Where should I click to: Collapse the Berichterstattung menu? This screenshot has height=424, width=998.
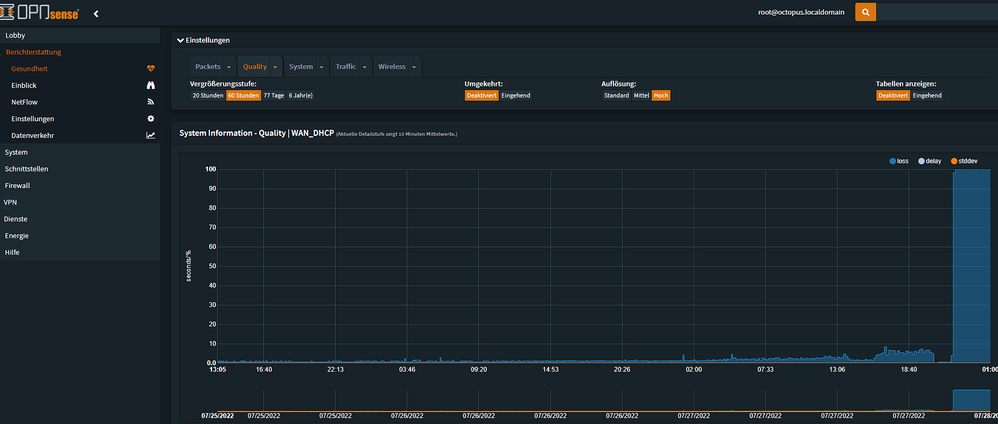tap(80, 52)
